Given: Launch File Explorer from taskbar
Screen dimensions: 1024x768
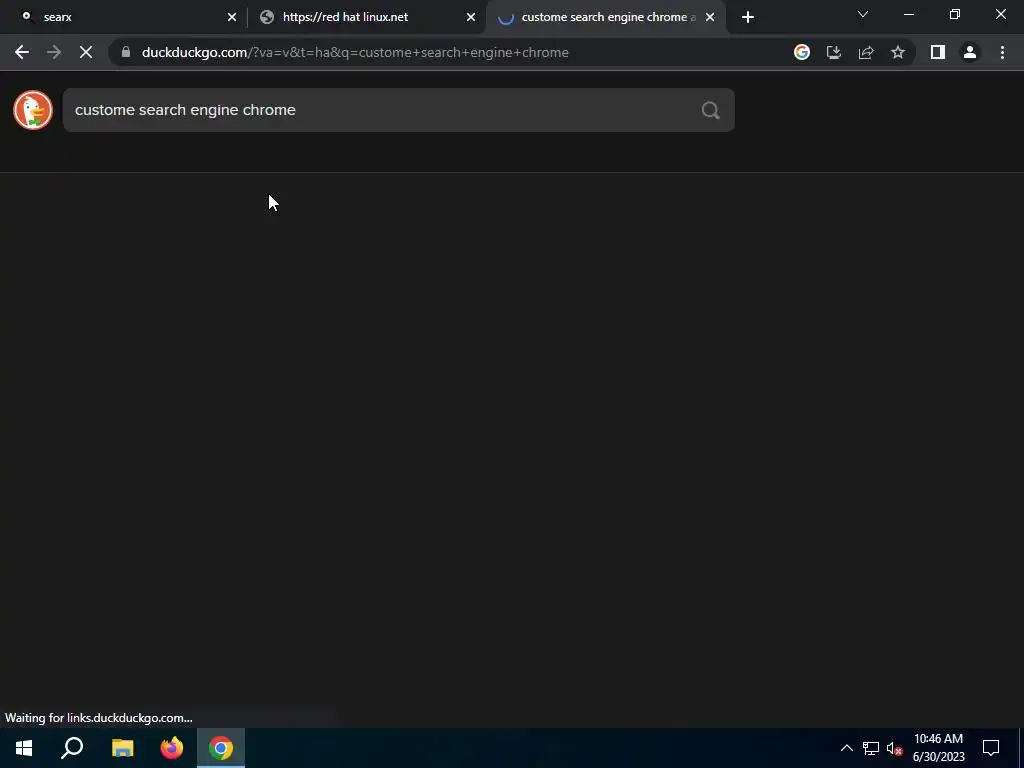Looking at the screenshot, I should click(122, 748).
